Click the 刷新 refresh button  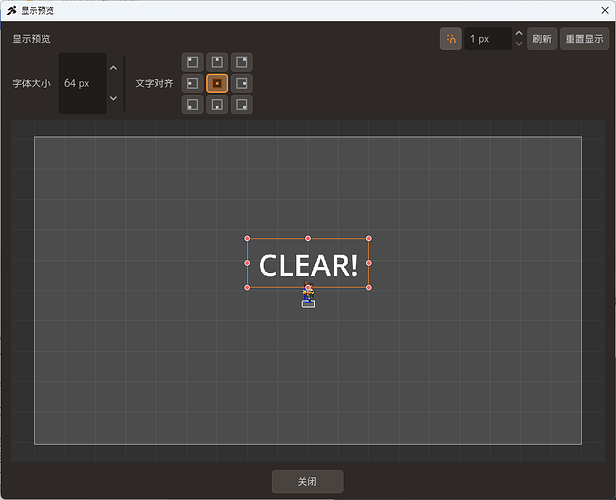(542, 38)
